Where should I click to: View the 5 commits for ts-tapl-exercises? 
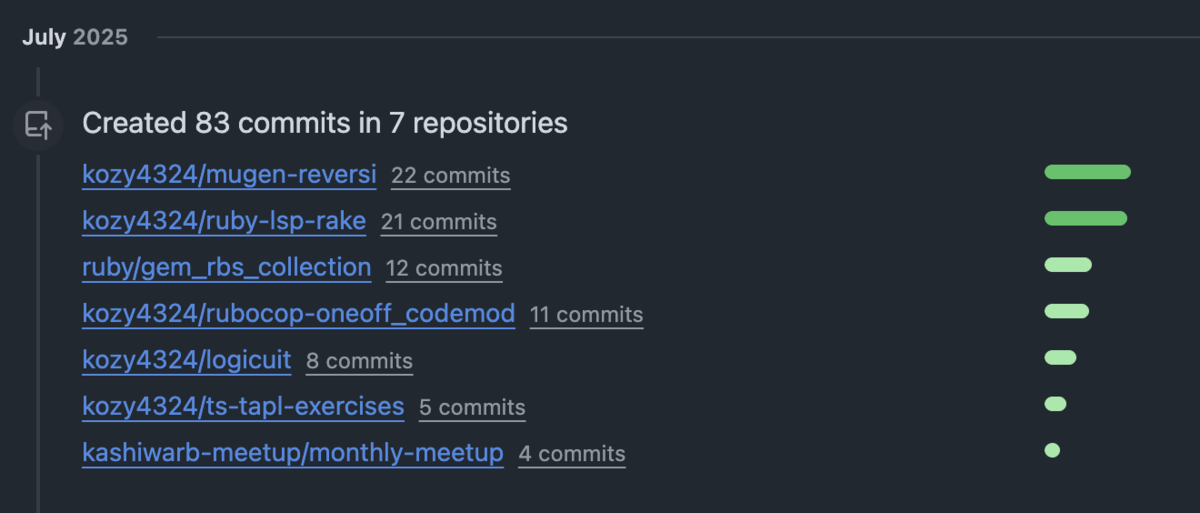[472, 408]
